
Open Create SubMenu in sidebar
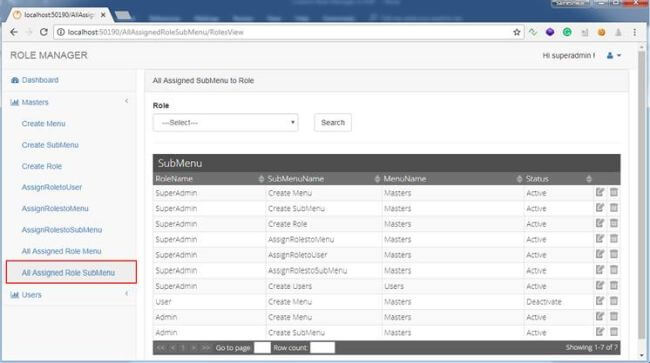pyautogui.click(x=50, y=145)
